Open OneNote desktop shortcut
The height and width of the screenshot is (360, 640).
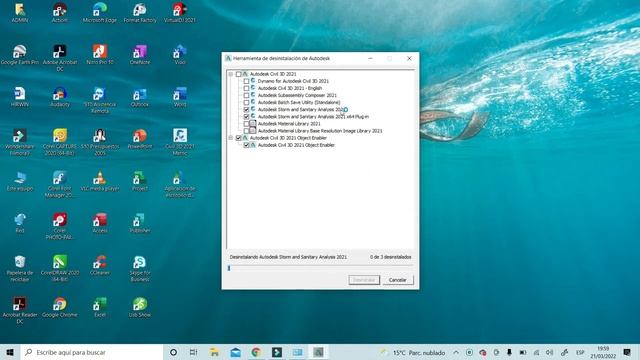point(140,55)
